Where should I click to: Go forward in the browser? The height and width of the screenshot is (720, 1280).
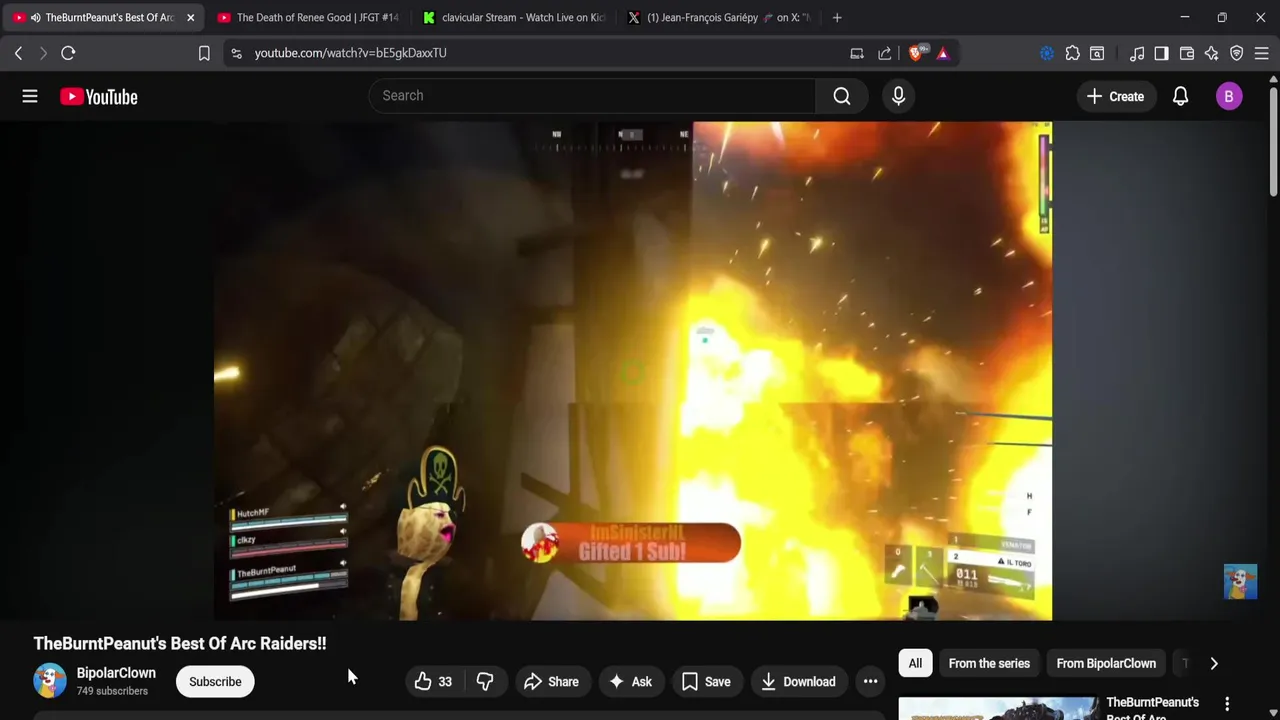point(43,53)
